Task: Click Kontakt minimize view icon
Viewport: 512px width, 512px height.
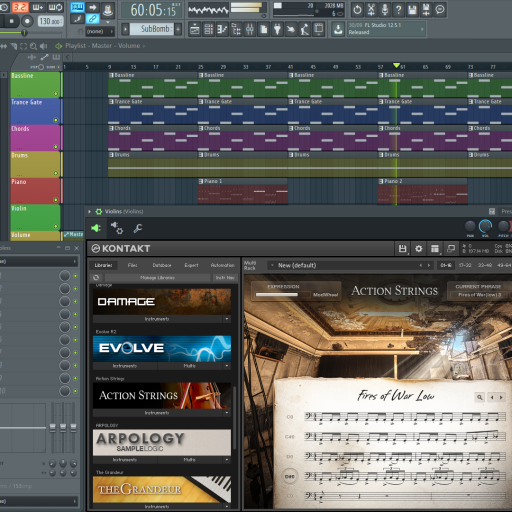Action: tap(451, 249)
